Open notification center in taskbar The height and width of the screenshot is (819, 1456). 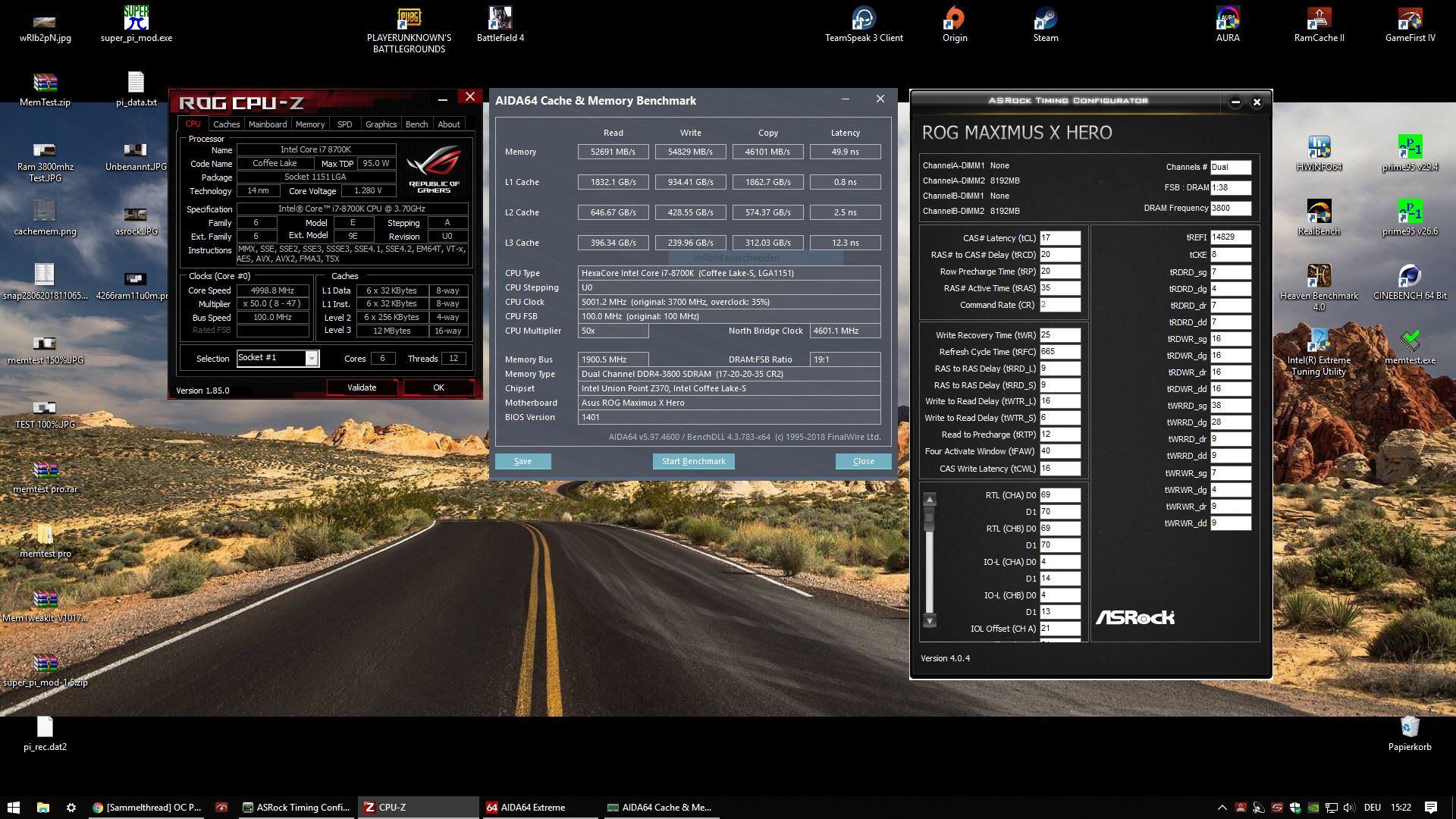click(1431, 808)
